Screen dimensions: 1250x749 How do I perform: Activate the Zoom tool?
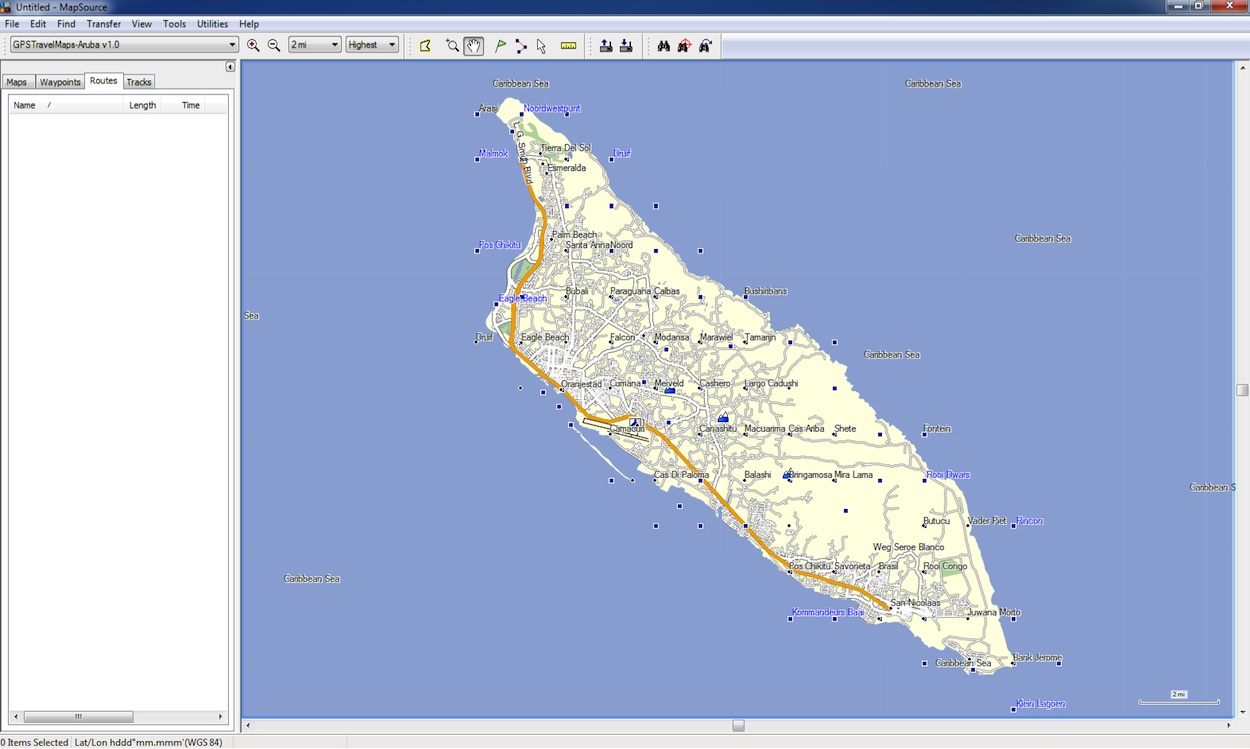click(452, 45)
